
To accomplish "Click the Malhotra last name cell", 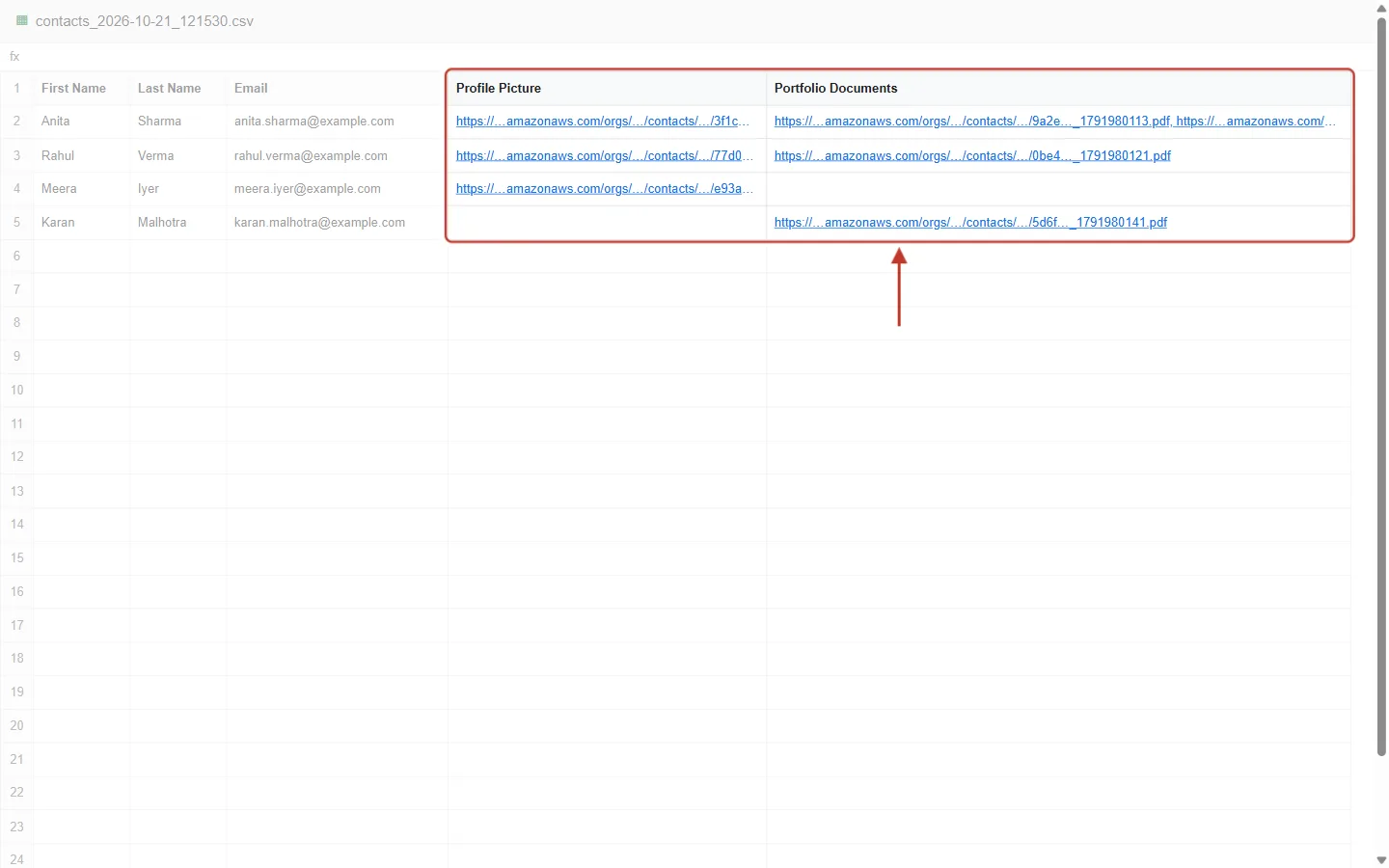I will coord(177,223).
